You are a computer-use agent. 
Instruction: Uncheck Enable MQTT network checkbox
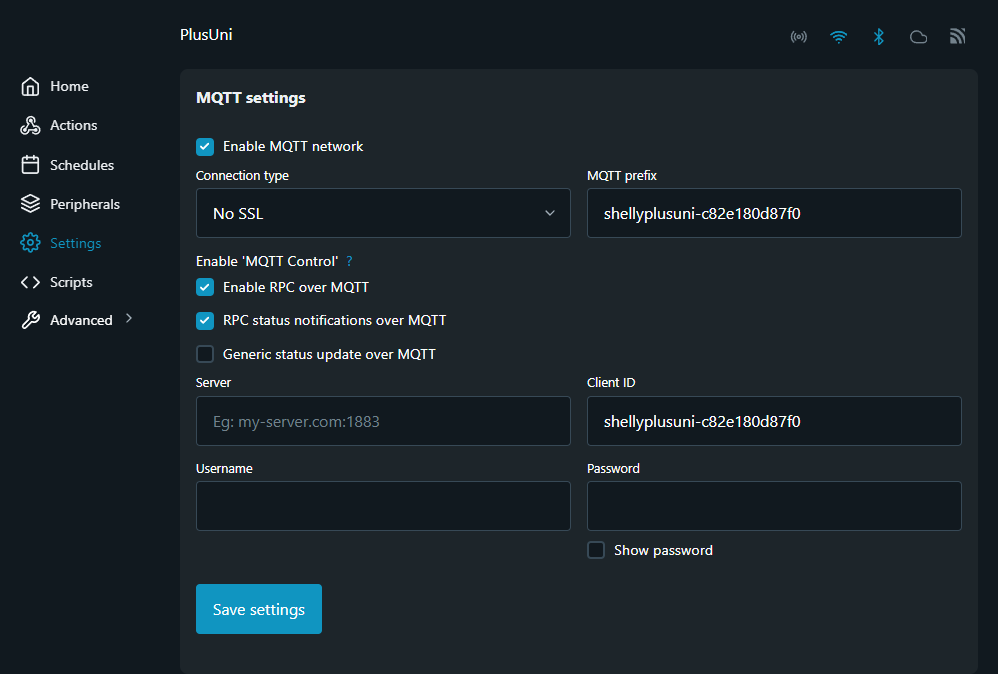(x=205, y=147)
